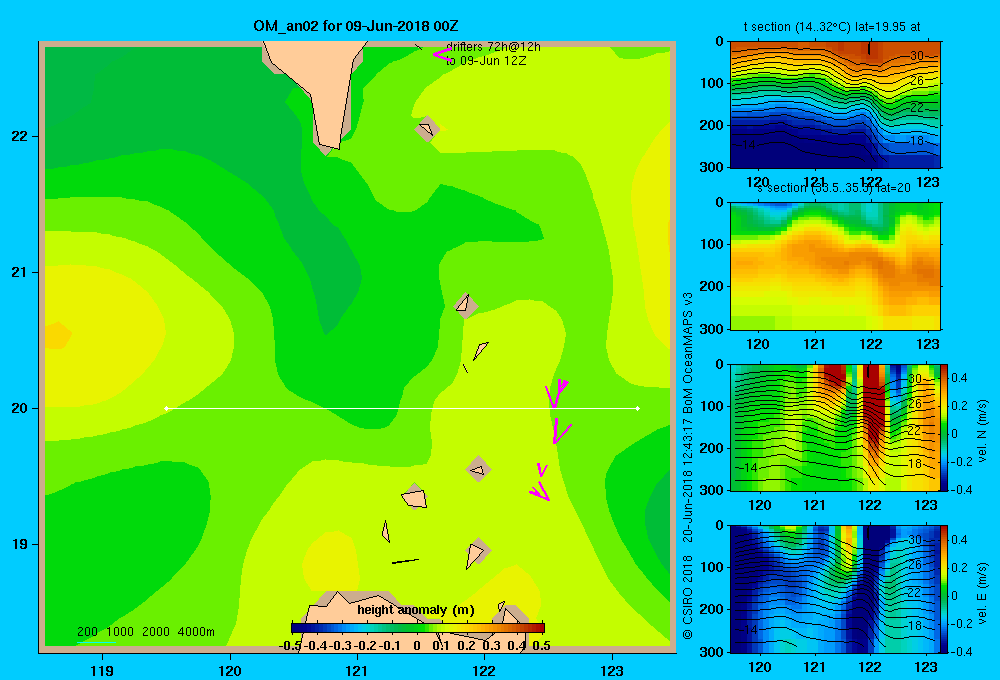The height and width of the screenshot is (680, 1000).
Task: Click the "drifters 72h@12h" label
Action: (x=493, y=47)
